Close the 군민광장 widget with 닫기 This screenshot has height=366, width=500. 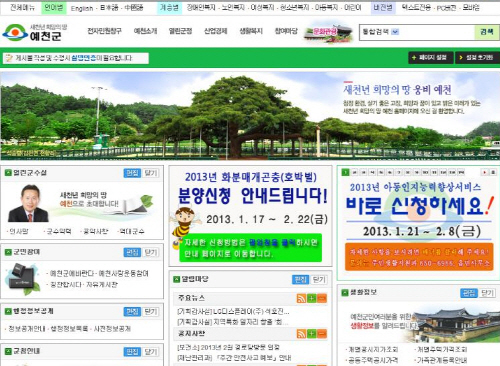[x=151, y=252]
